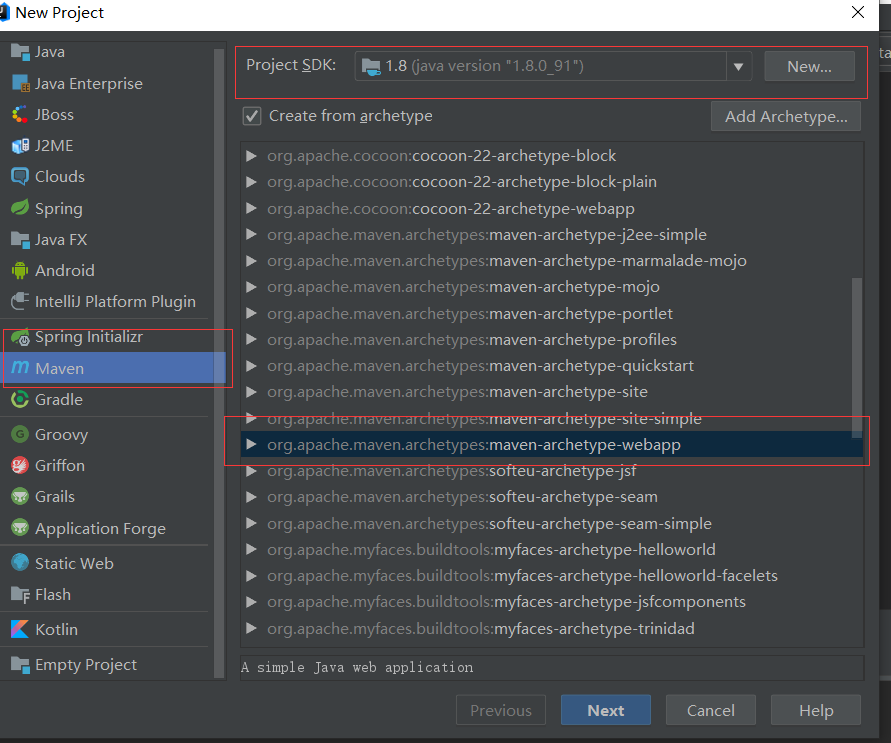Select the Kotlin logo icon
The image size is (891, 743).
click(x=19, y=629)
